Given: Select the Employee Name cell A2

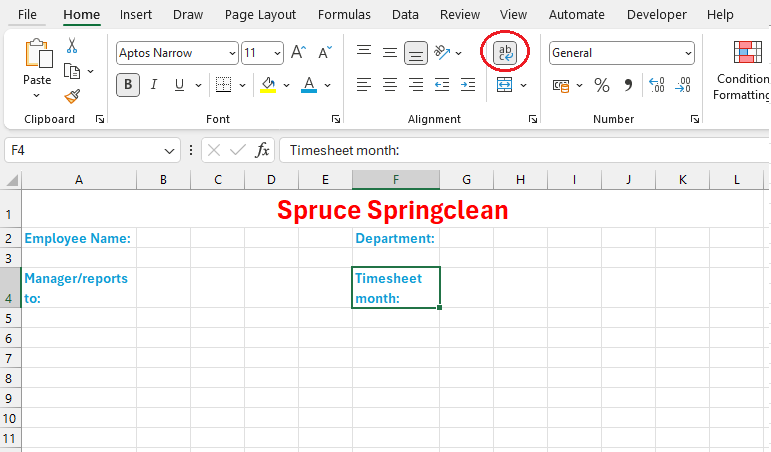Looking at the screenshot, I should pos(78,238).
